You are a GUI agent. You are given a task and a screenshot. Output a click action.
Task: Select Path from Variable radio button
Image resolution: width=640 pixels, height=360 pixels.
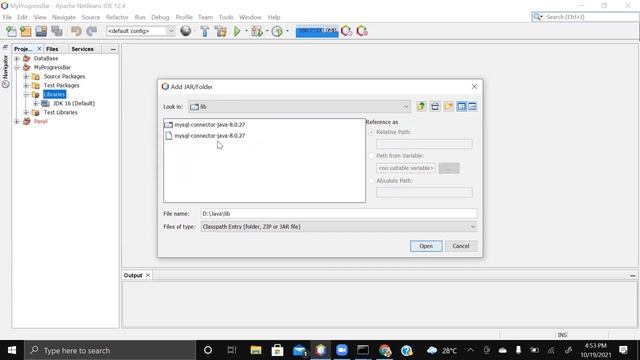coord(371,156)
